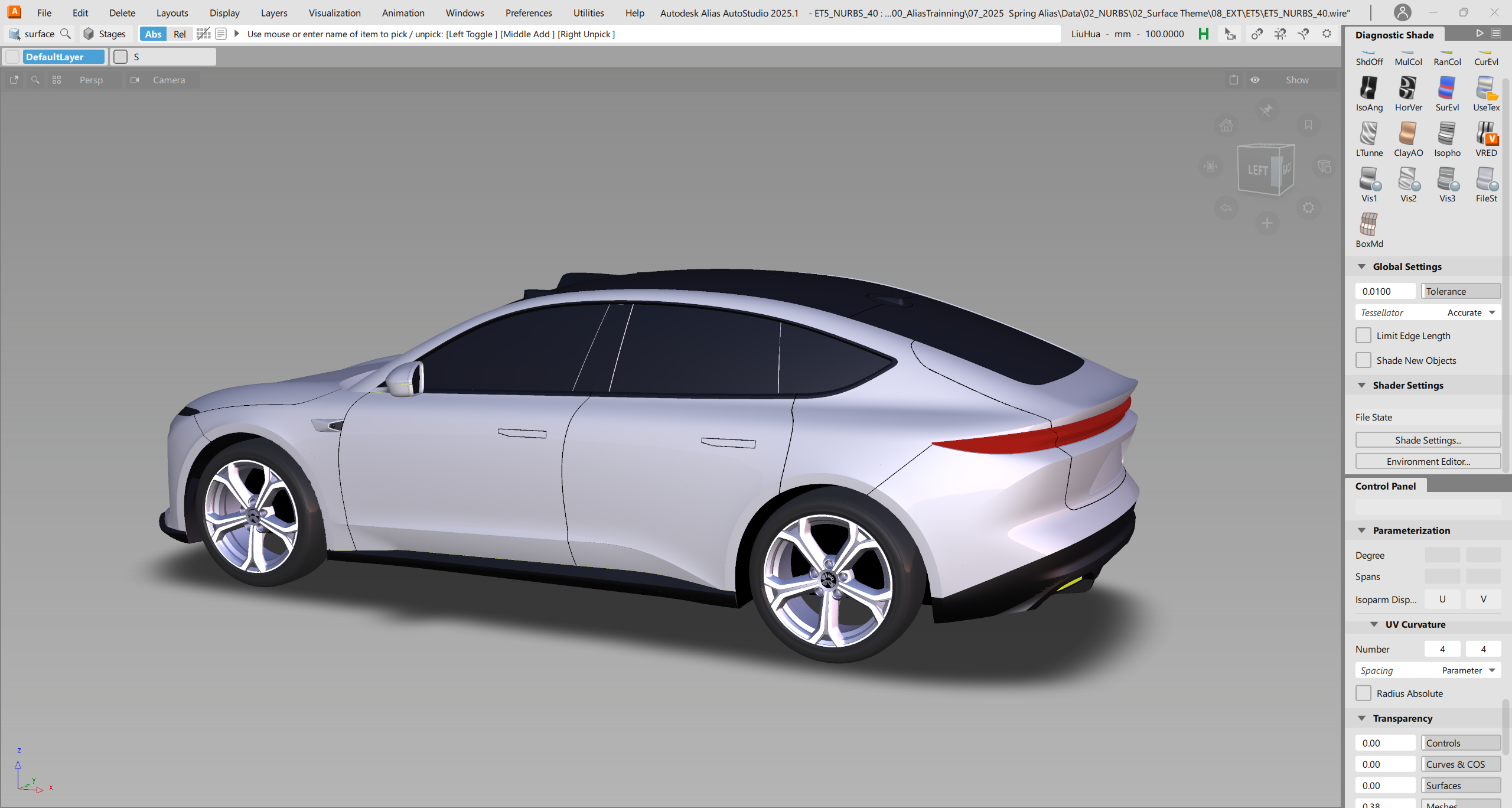This screenshot has height=808, width=1512.
Task: Toggle the Radius Absolute checkbox
Action: point(1363,693)
